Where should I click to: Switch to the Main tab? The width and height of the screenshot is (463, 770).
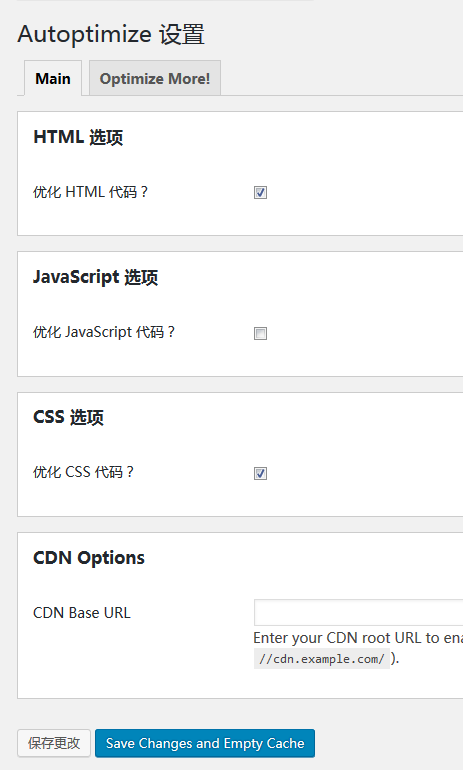(53, 79)
